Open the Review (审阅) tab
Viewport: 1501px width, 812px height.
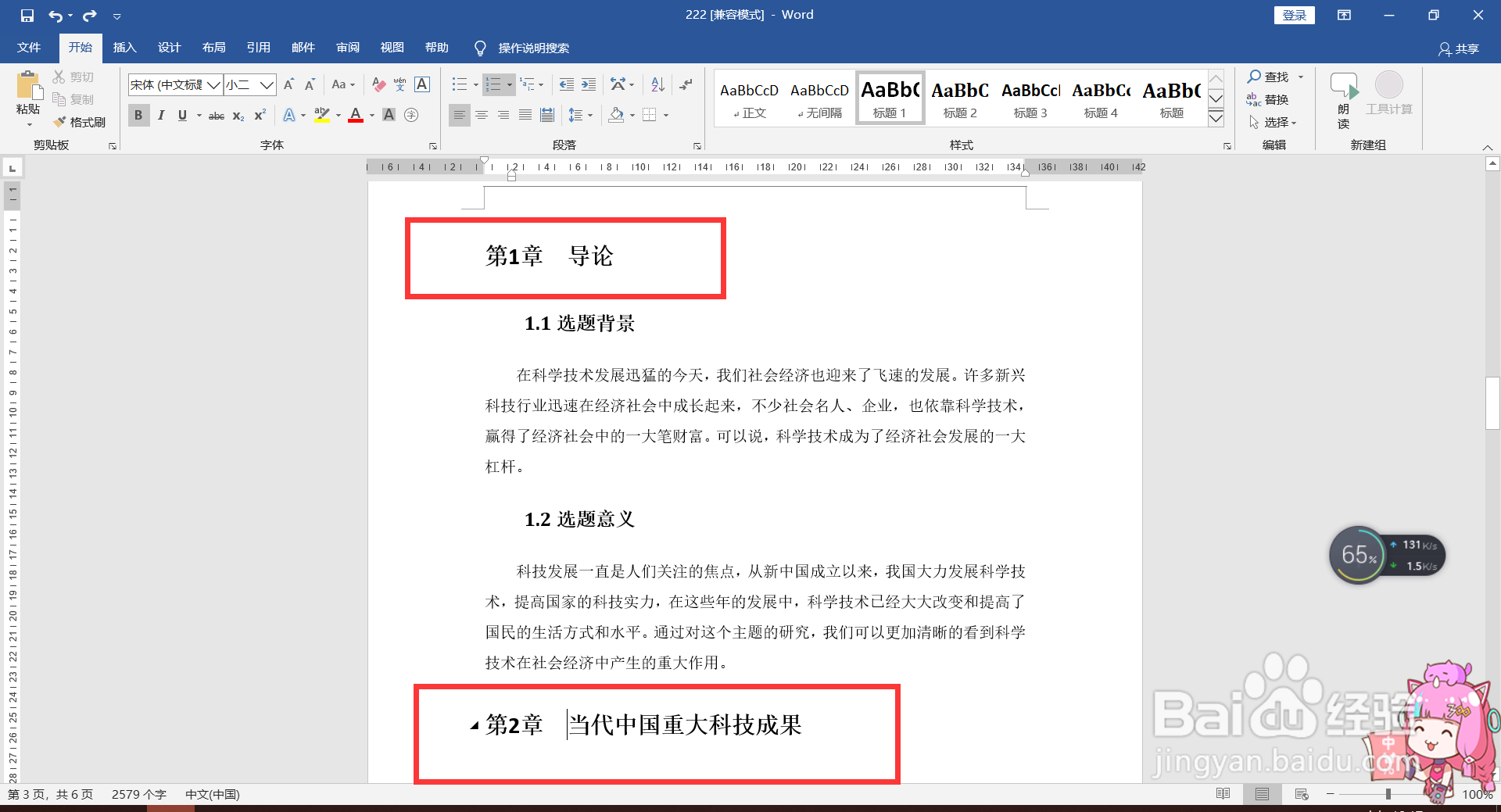[x=347, y=48]
